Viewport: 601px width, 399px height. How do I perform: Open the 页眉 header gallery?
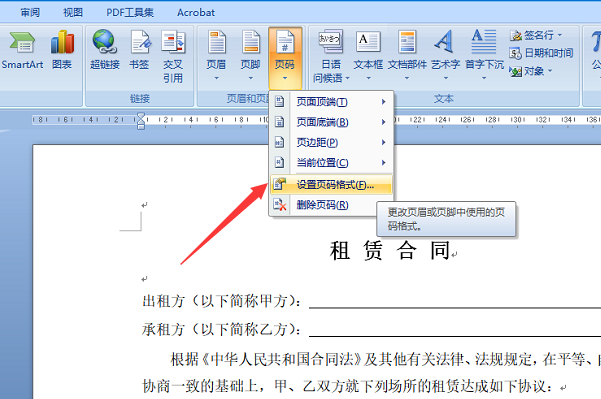(x=216, y=56)
